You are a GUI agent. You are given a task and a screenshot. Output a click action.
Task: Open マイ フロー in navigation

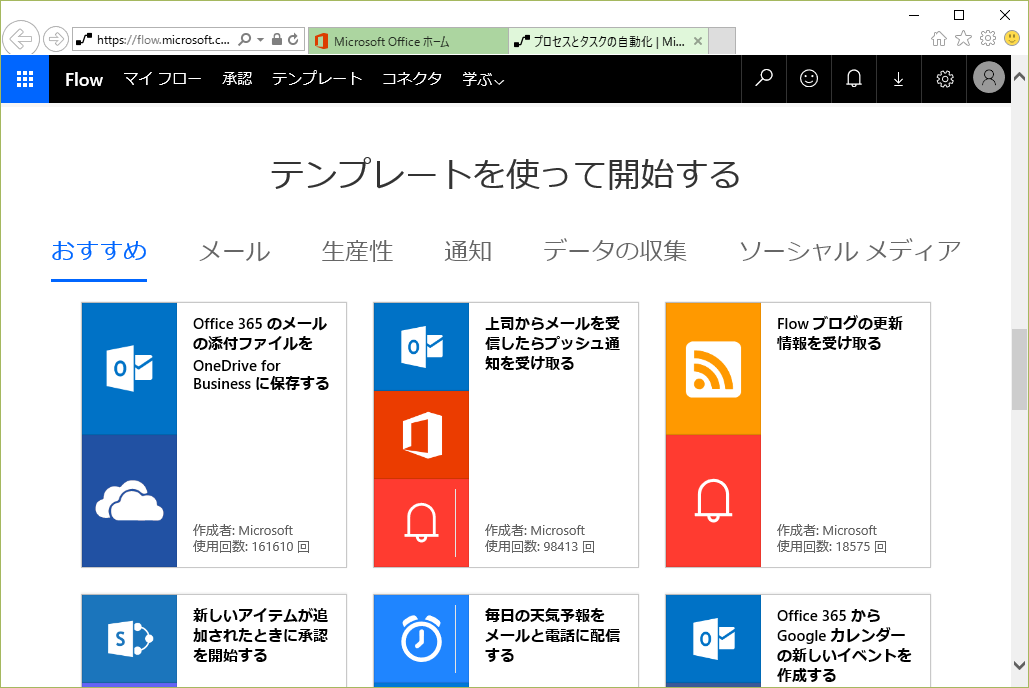point(162,79)
